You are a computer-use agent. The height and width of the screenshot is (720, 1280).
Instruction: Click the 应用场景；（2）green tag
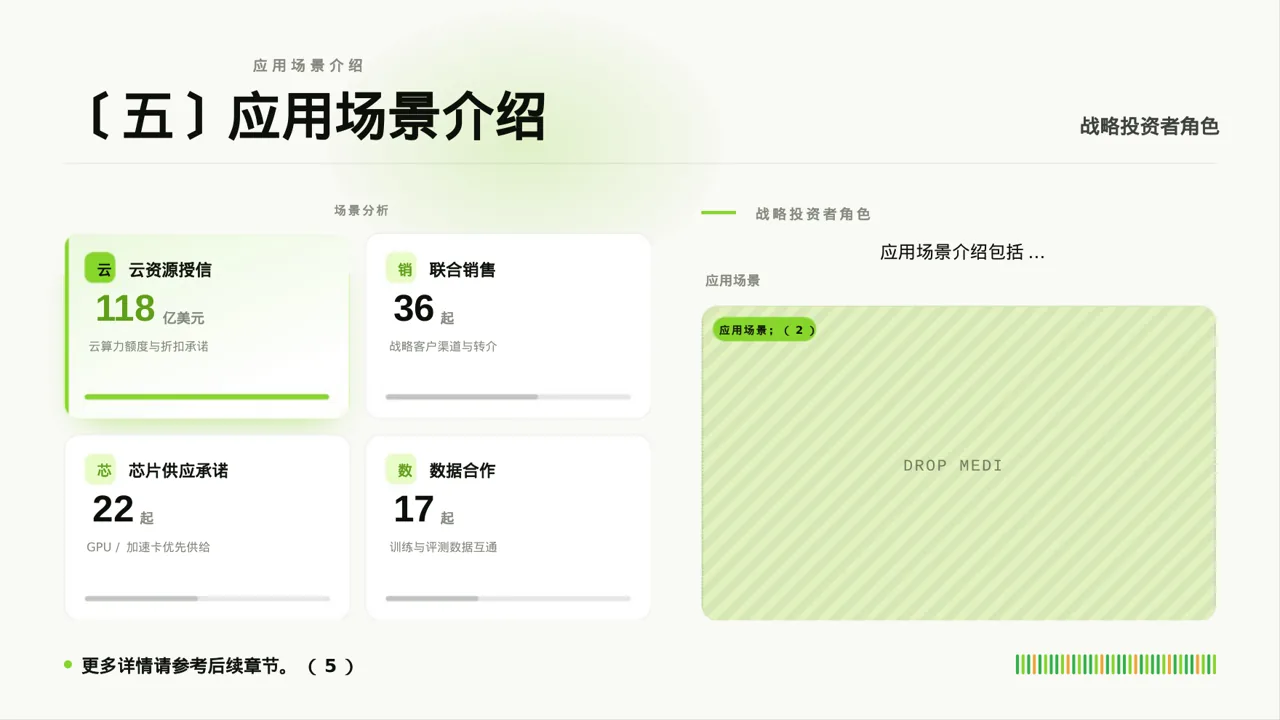pos(765,330)
